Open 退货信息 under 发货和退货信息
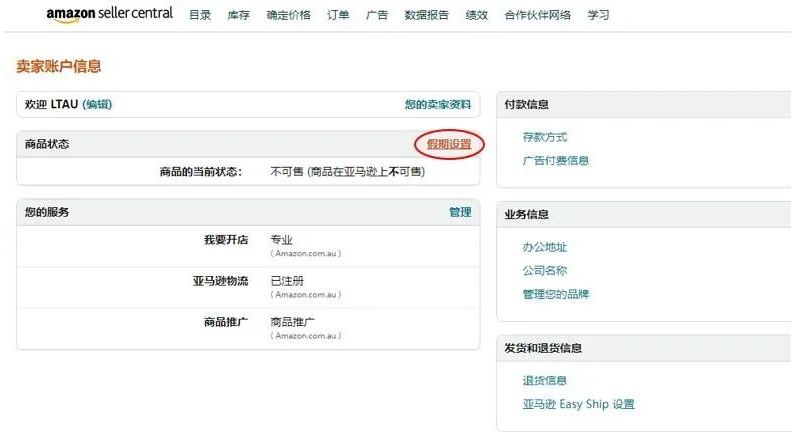The image size is (795, 441). click(545, 380)
